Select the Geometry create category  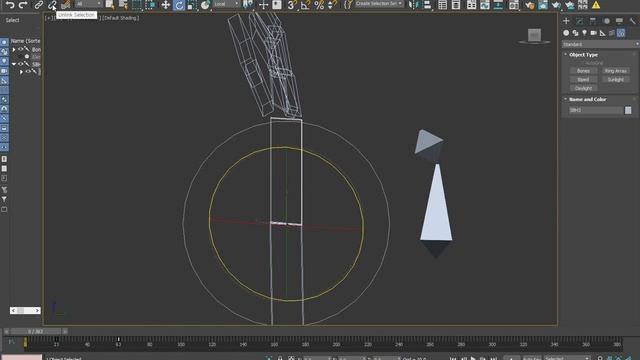[x=566, y=33]
